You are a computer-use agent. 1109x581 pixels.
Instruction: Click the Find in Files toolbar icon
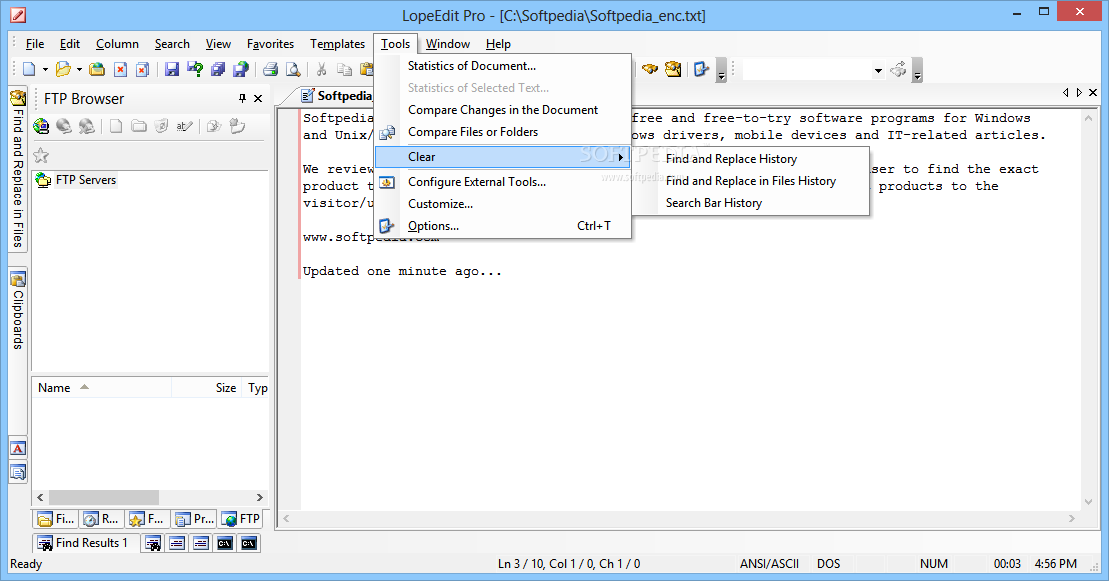[x=673, y=69]
